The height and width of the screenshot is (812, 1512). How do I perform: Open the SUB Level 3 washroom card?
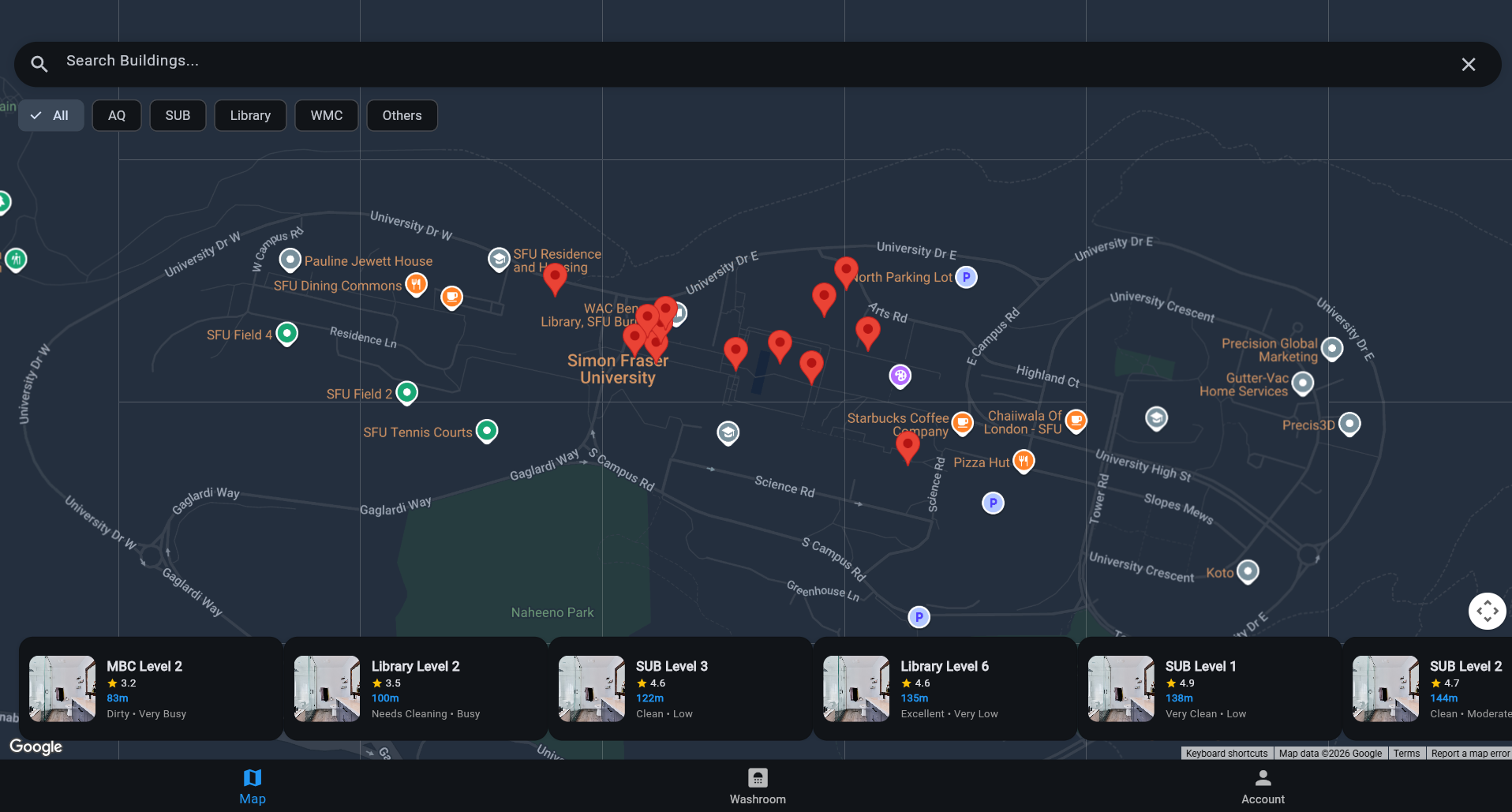(x=679, y=689)
